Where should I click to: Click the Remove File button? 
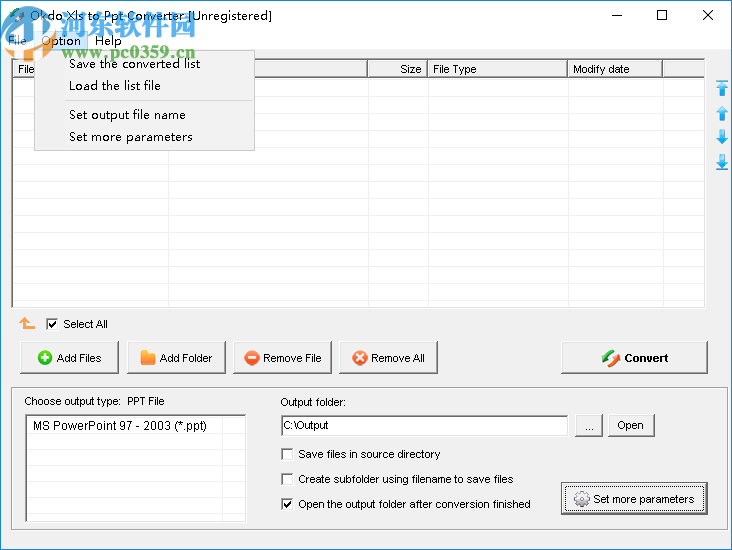(282, 358)
